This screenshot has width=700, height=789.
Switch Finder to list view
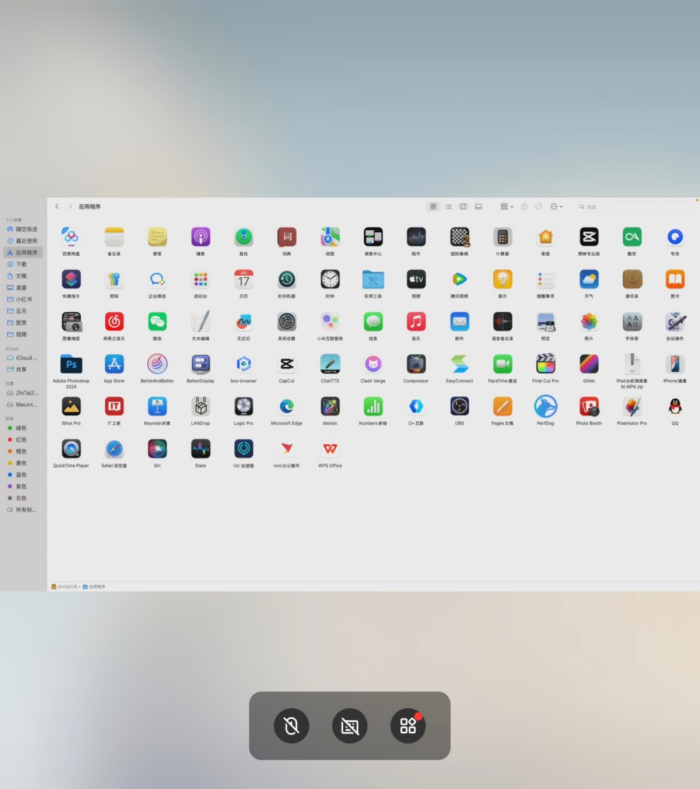pyautogui.click(x=448, y=206)
